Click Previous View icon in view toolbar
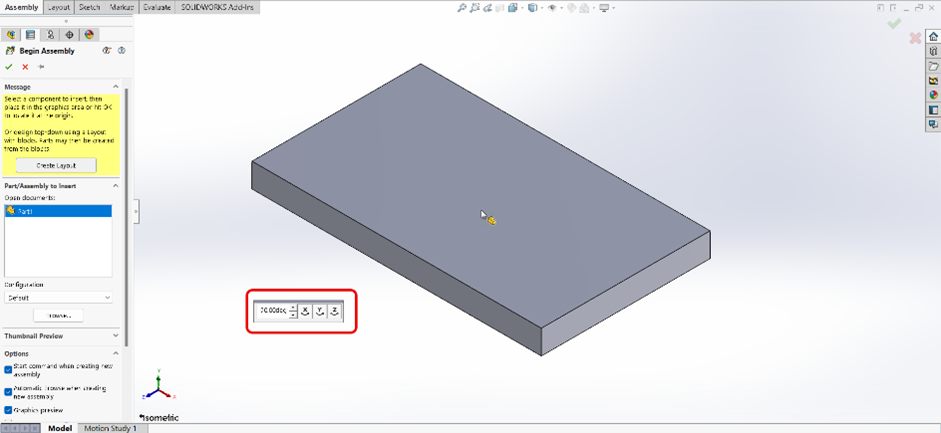This screenshot has width=941, height=433. (488, 8)
